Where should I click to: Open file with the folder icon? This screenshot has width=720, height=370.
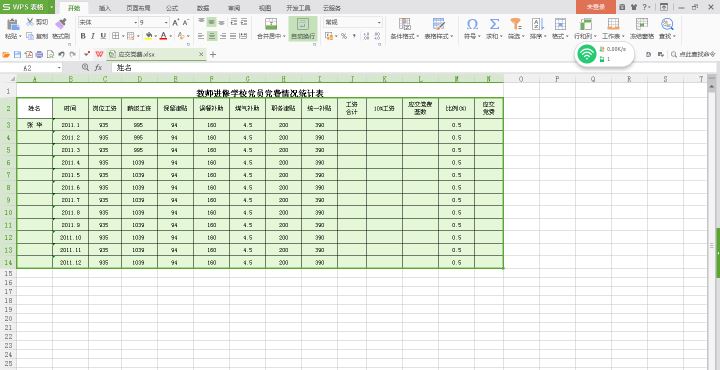[x=6, y=54]
